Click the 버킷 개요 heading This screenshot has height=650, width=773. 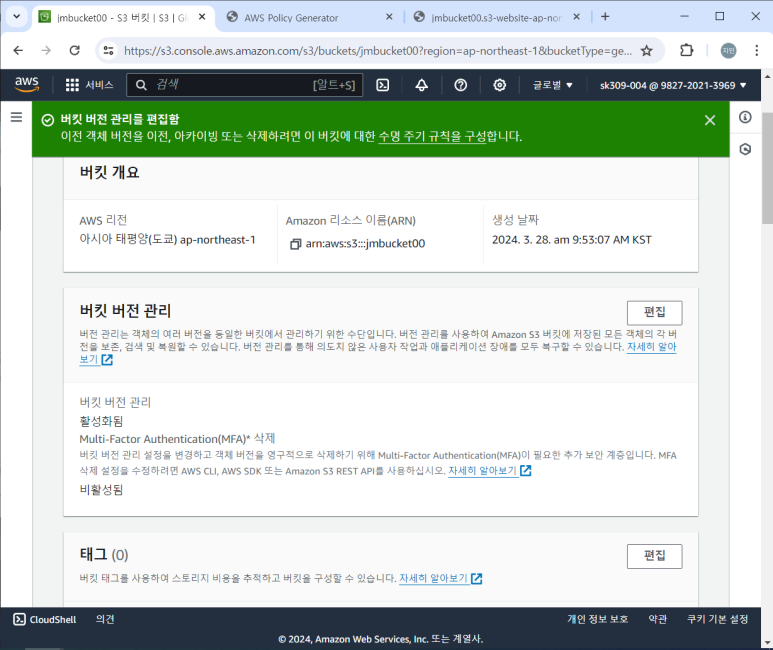[x=109, y=172]
